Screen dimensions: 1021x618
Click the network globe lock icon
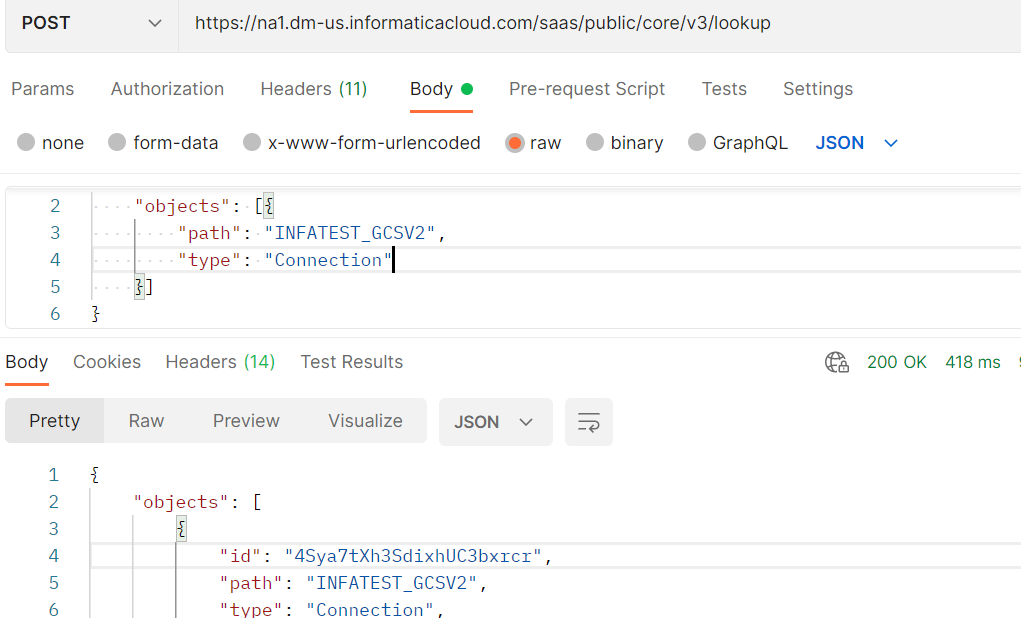coord(837,362)
